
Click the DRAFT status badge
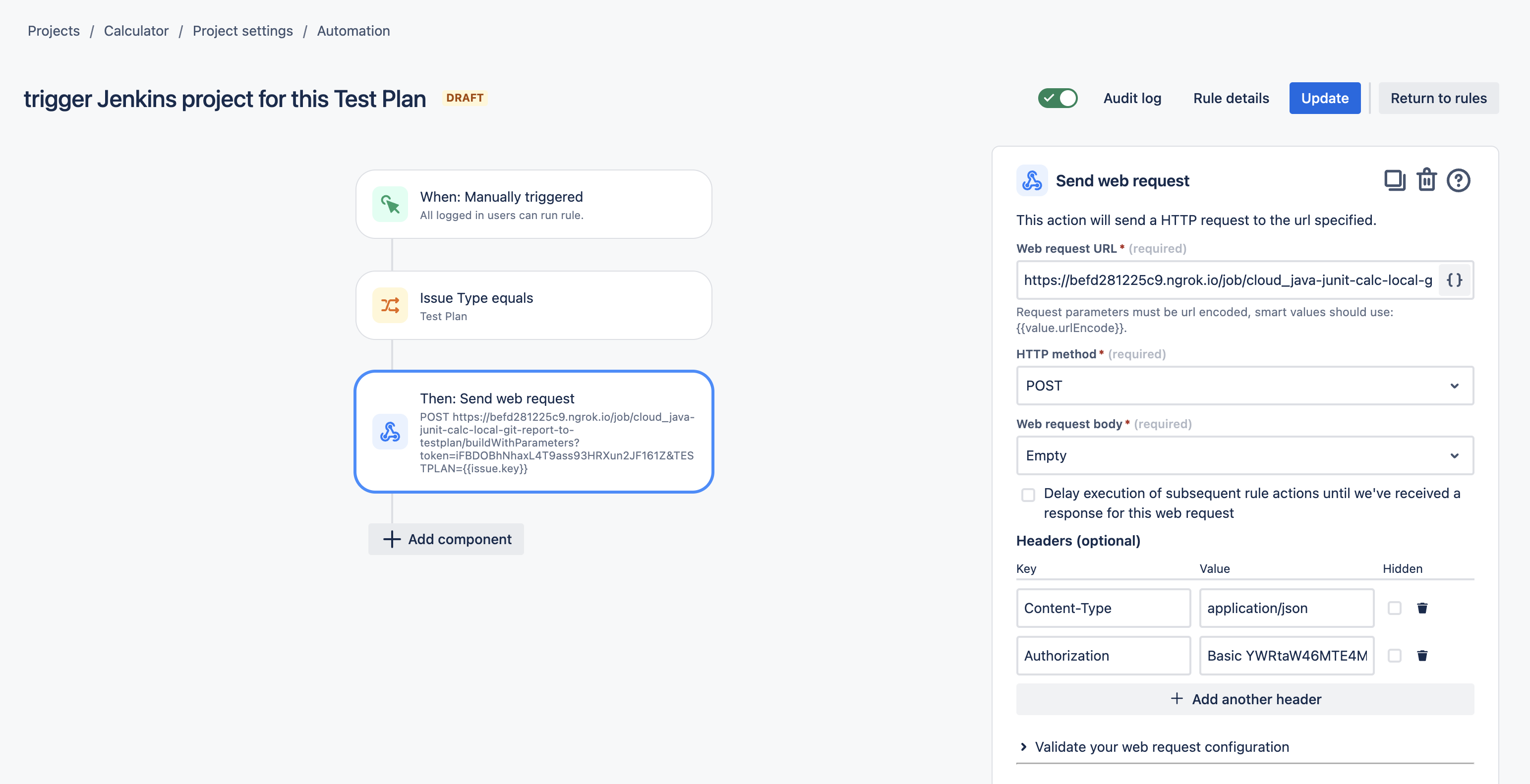coord(465,98)
